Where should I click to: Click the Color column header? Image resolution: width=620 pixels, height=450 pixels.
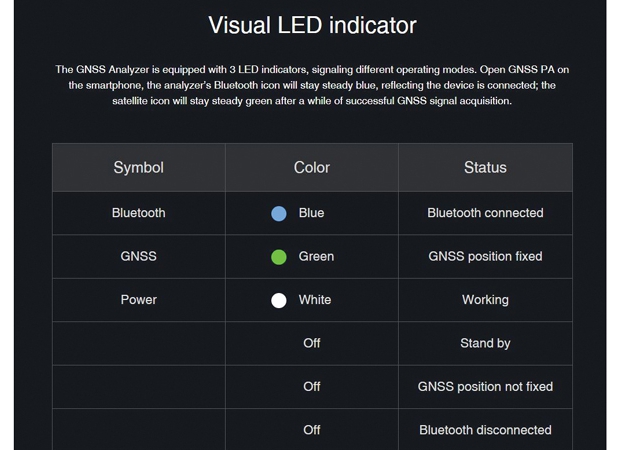pos(312,168)
